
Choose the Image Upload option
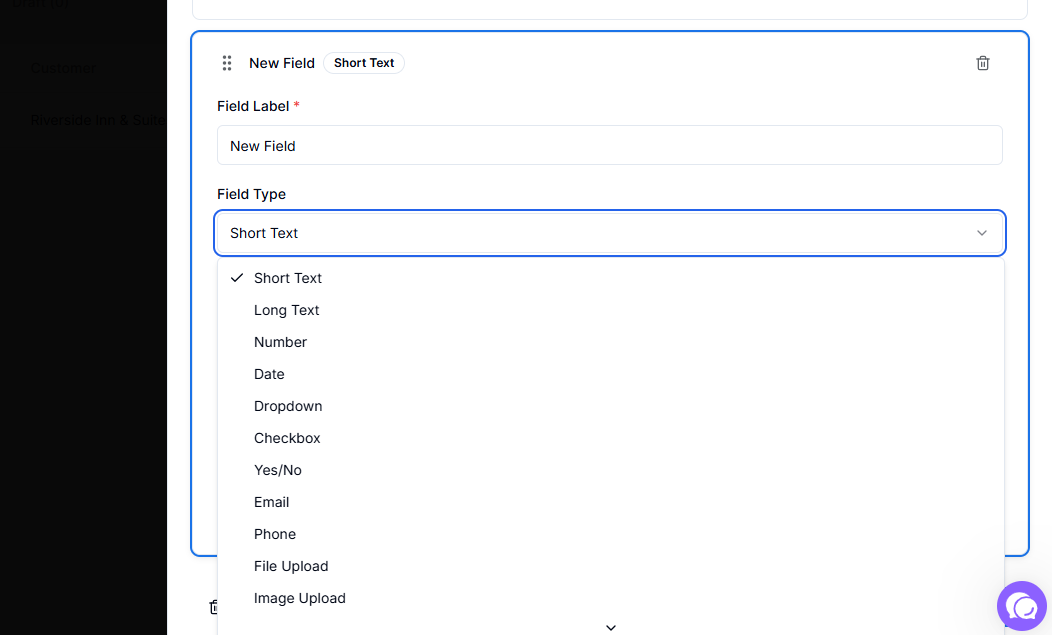coord(299,598)
